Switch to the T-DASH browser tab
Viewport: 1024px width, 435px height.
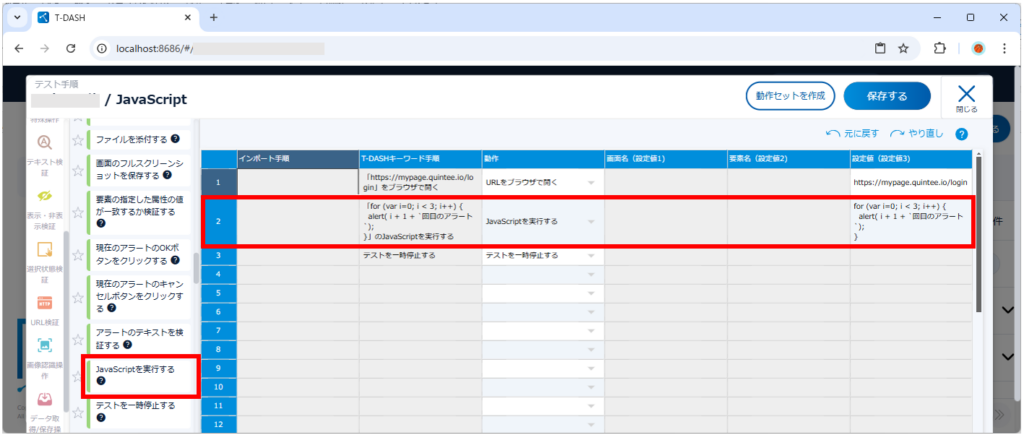click(110, 18)
